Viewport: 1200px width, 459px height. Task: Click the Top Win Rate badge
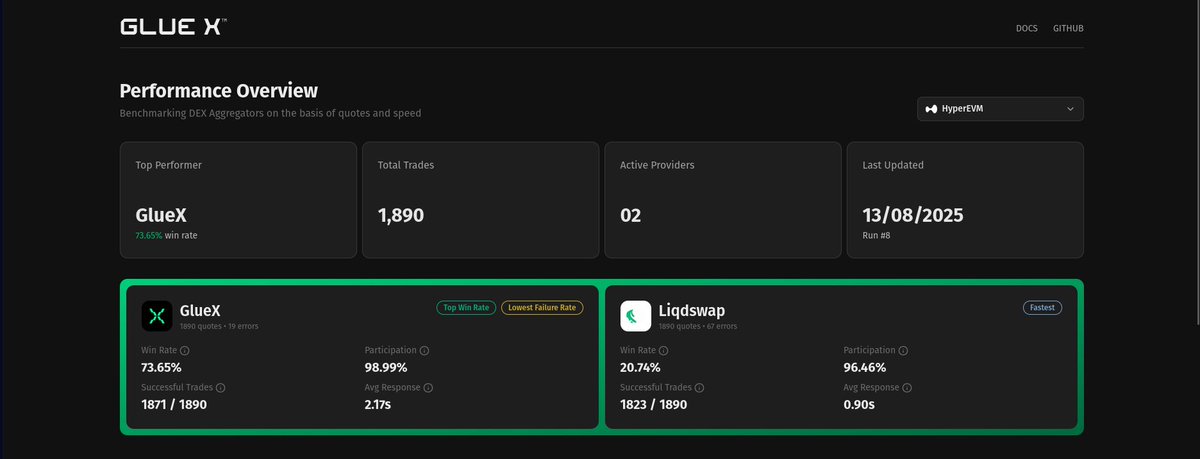point(466,308)
